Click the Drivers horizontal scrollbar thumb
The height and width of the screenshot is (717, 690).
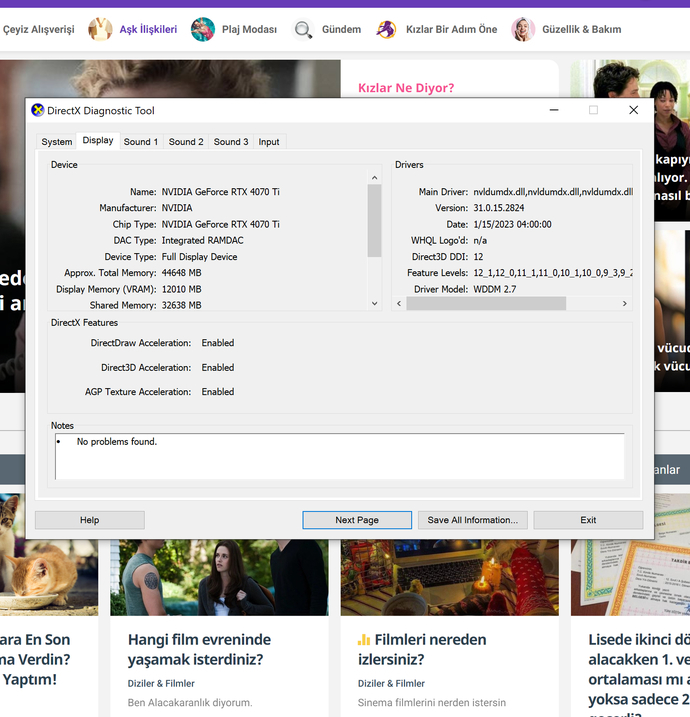click(x=486, y=304)
